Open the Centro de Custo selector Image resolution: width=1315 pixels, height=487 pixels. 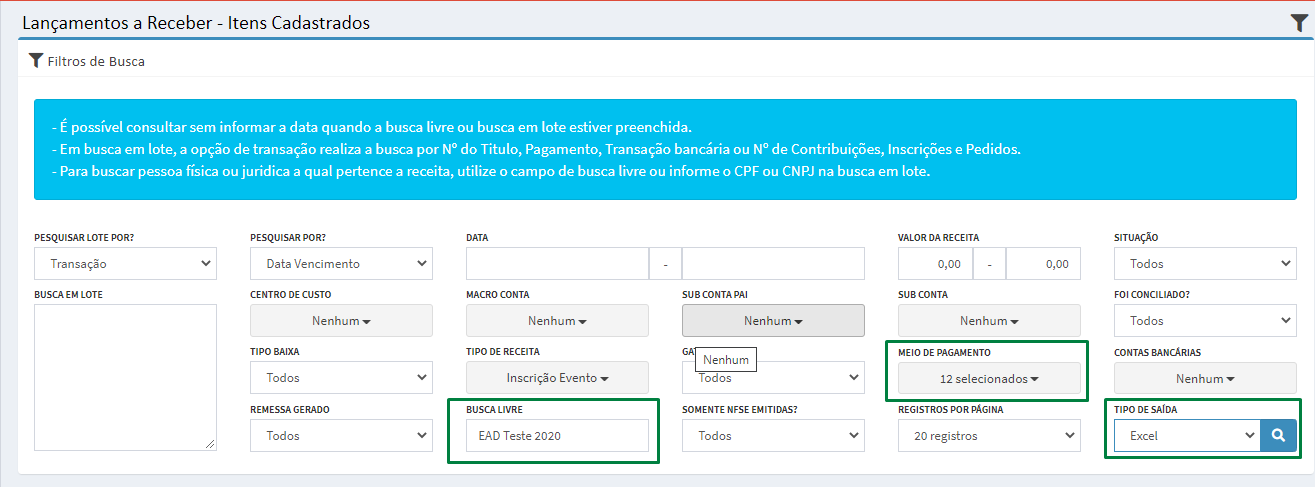coord(341,321)
